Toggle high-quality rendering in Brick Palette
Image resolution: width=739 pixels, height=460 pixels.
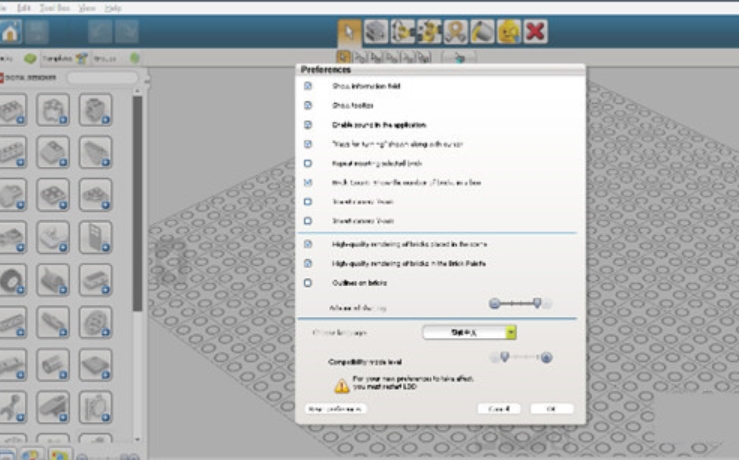coord(308,263)
